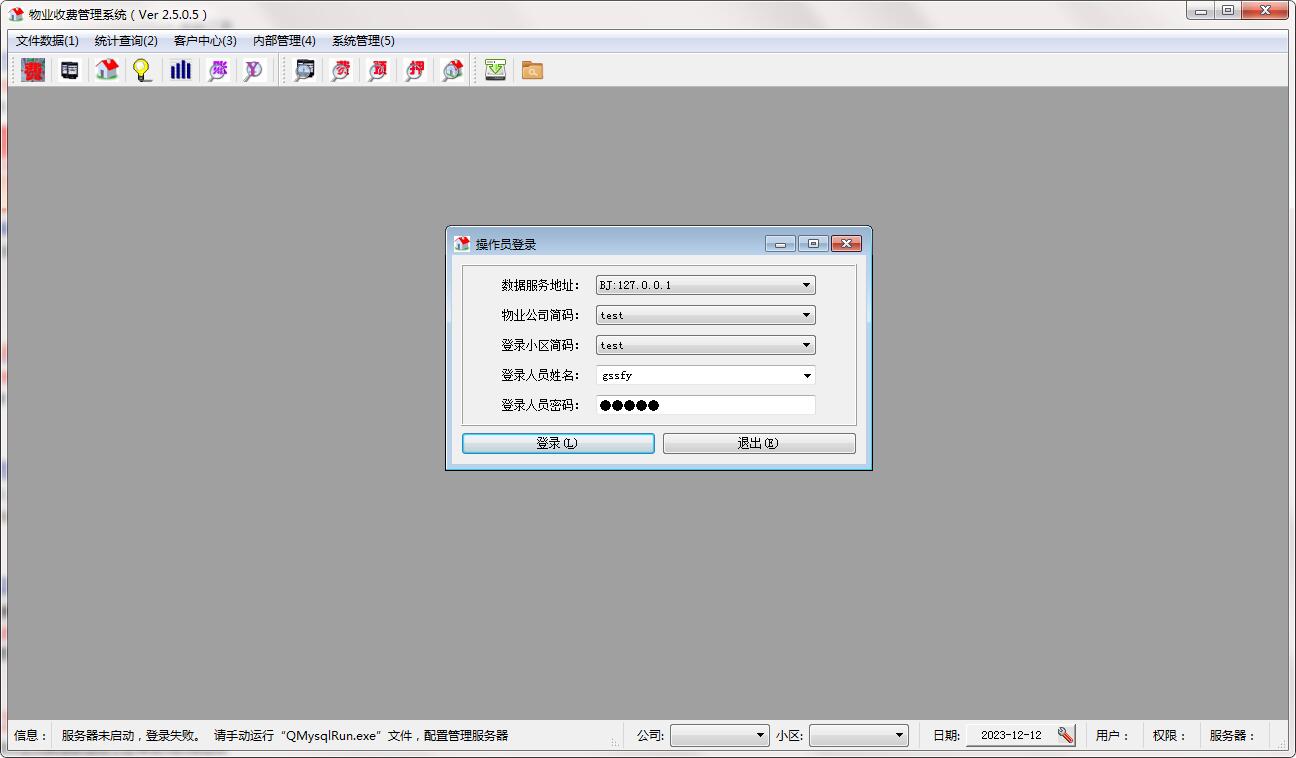
Task: Click the light bulb toolbar icon
Action: [142, 70]
